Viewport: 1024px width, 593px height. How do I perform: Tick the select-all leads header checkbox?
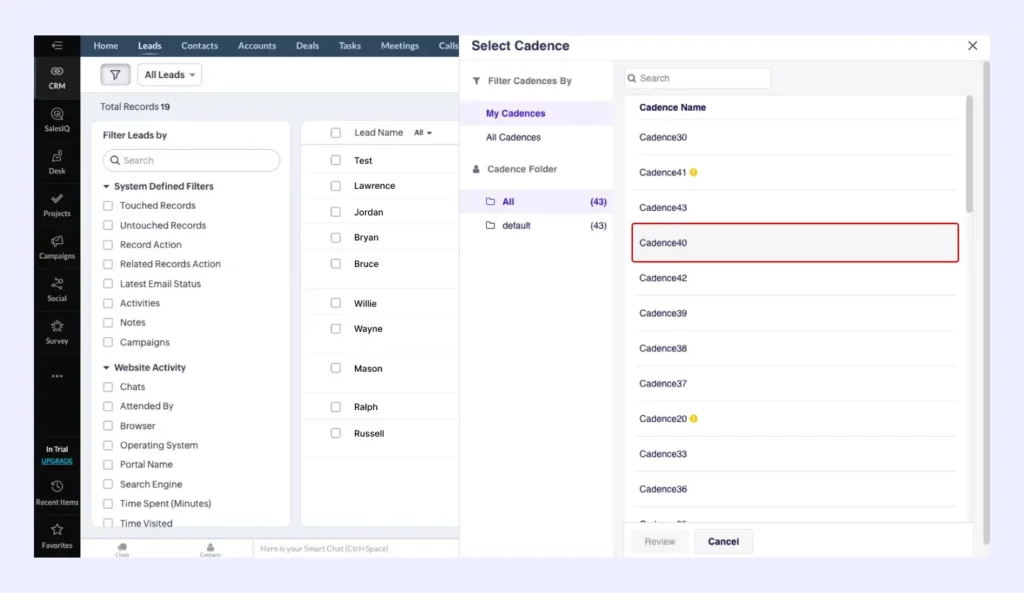click(x=336, y=133)
